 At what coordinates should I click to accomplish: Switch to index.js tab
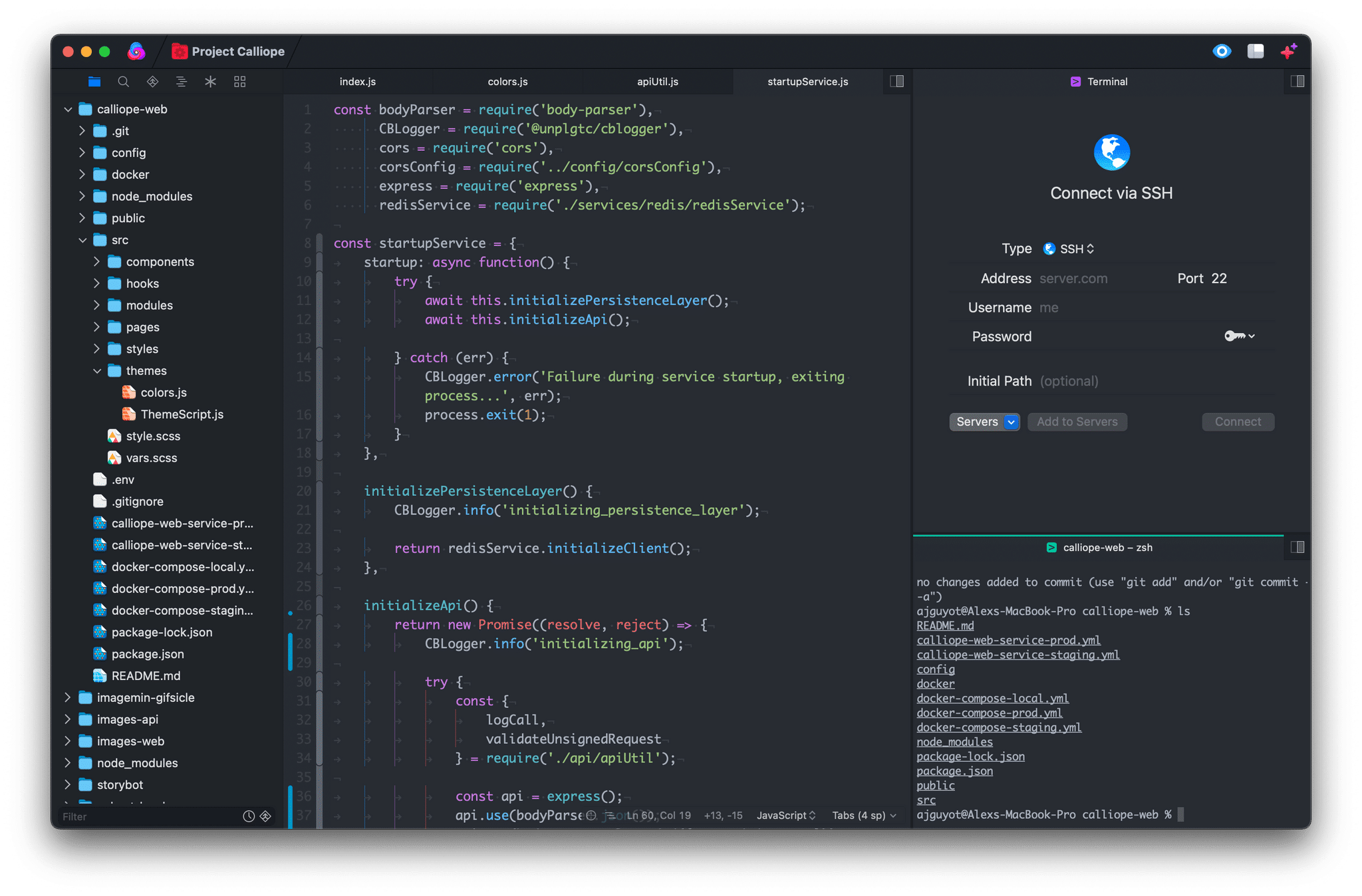pos(358,81)
